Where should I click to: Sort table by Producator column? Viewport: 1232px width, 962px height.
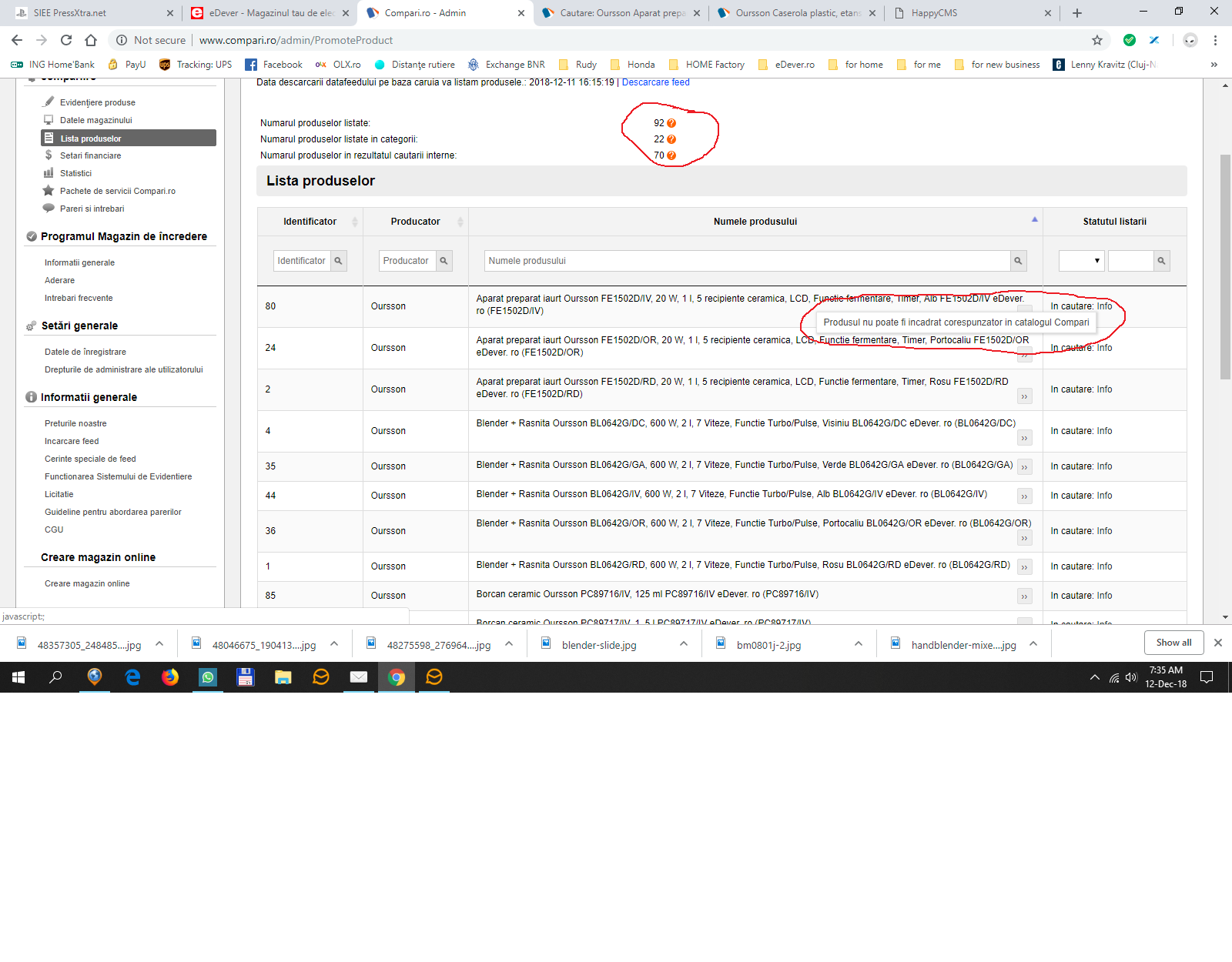click(x=460, y=222)
